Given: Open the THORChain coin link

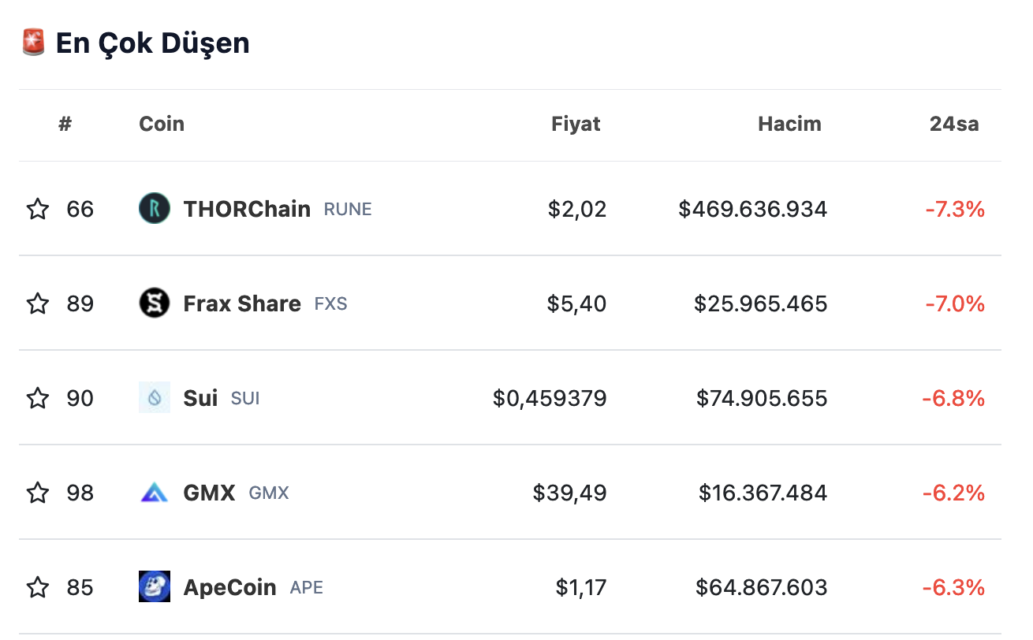Looking at the screenshot, I should 246,209.
